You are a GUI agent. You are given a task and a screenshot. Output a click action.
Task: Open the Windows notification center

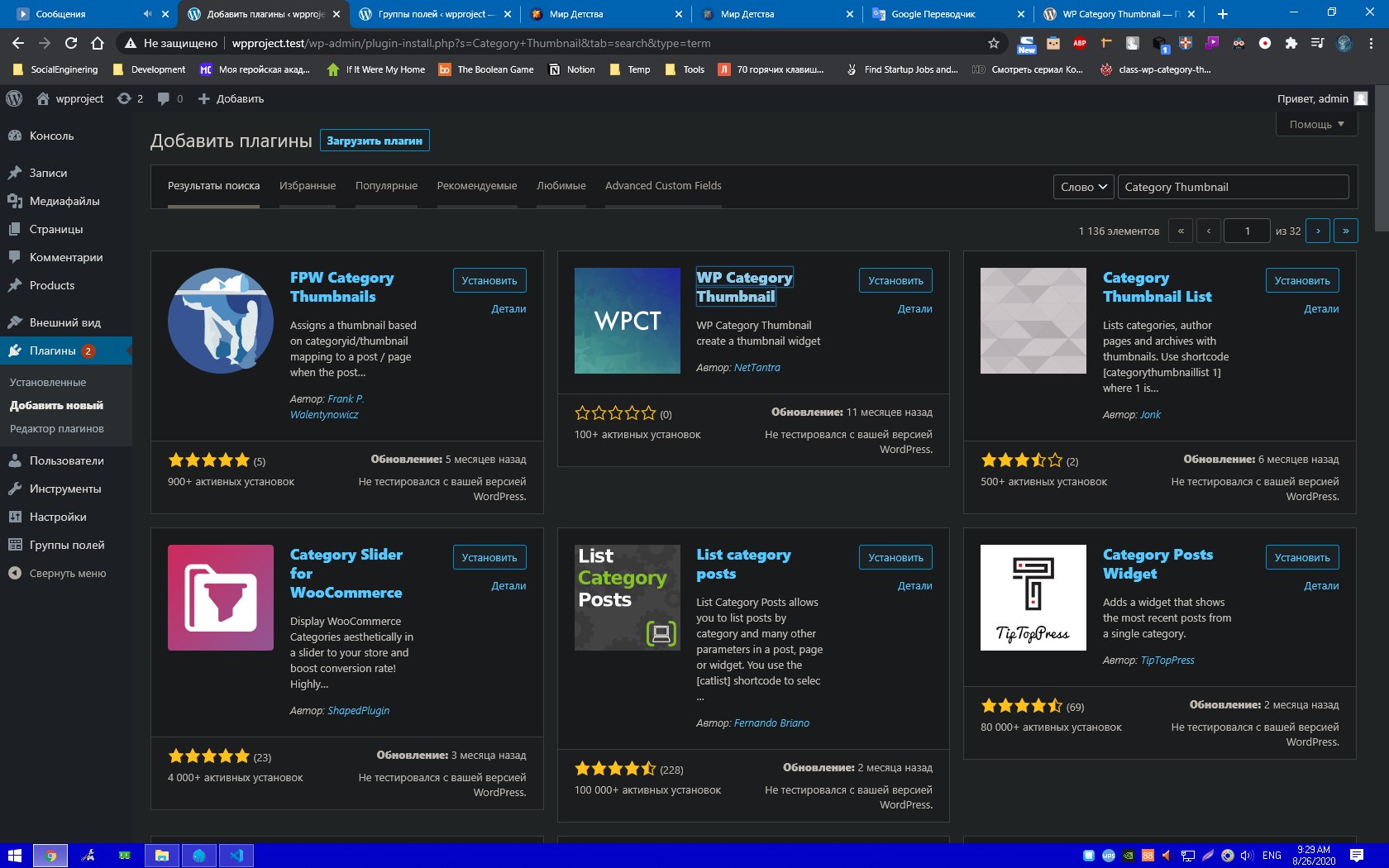(1357, 856)
